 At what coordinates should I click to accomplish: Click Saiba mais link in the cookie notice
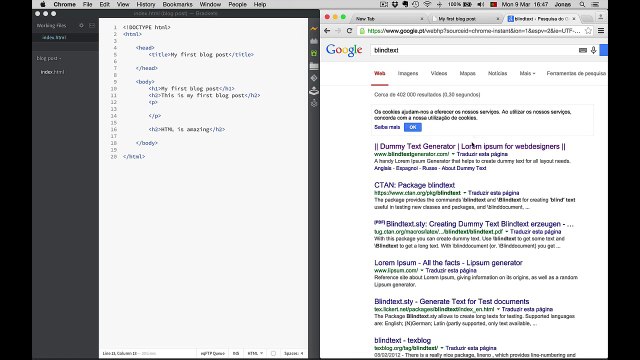tap(387, 127)
